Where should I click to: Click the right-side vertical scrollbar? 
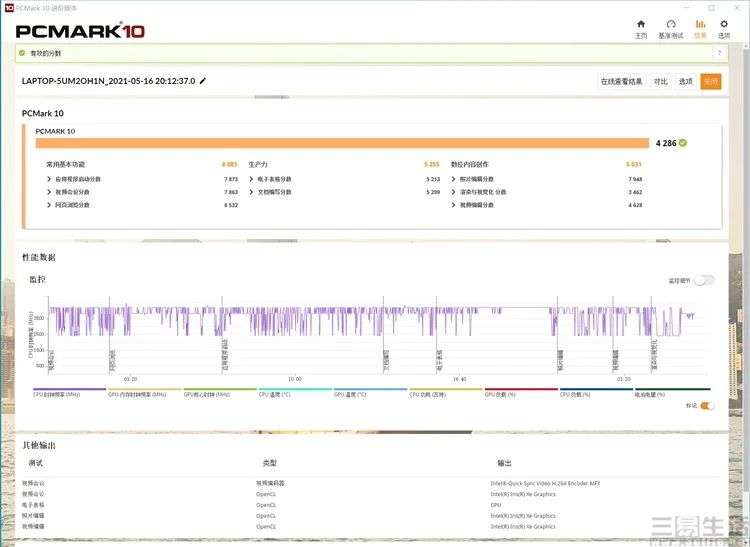click(746, 268)
